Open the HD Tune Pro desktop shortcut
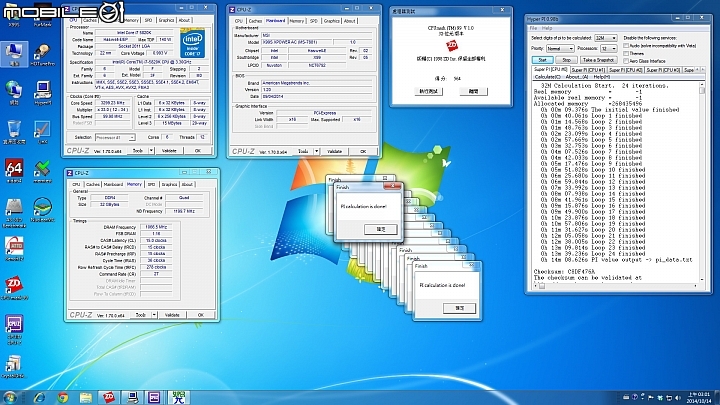720x405 pixels. (42, 54)
